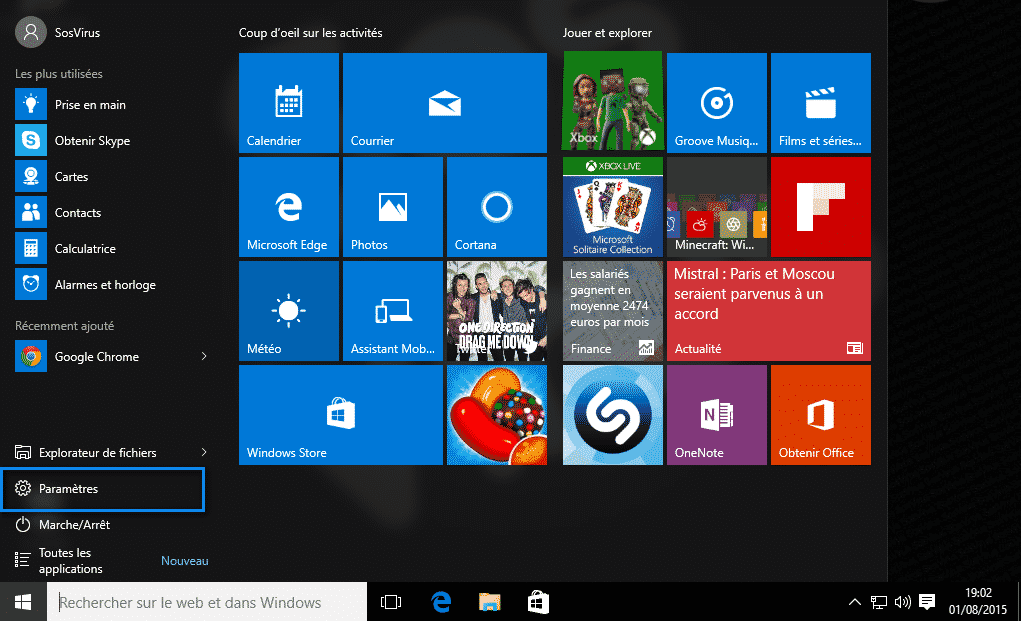Click the Obtenir Office tile
Image resolution: width=1021 pixels, height=621 pixels.
(x=820, y=415)
